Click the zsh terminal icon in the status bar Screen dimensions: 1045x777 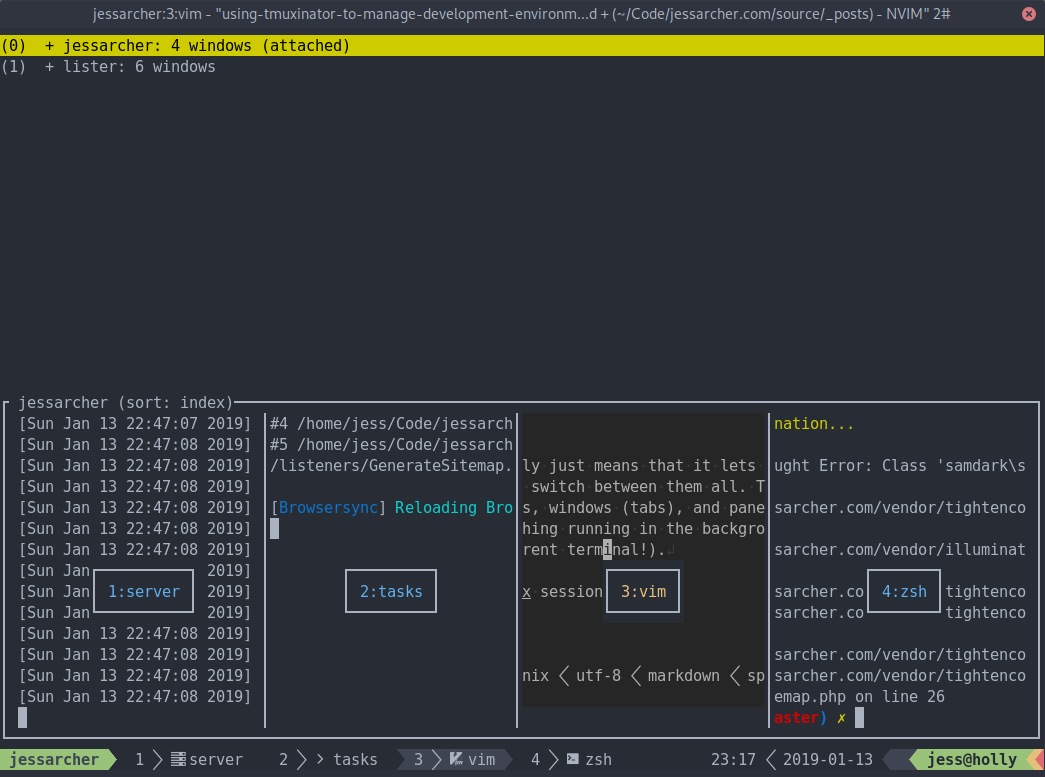573,759
